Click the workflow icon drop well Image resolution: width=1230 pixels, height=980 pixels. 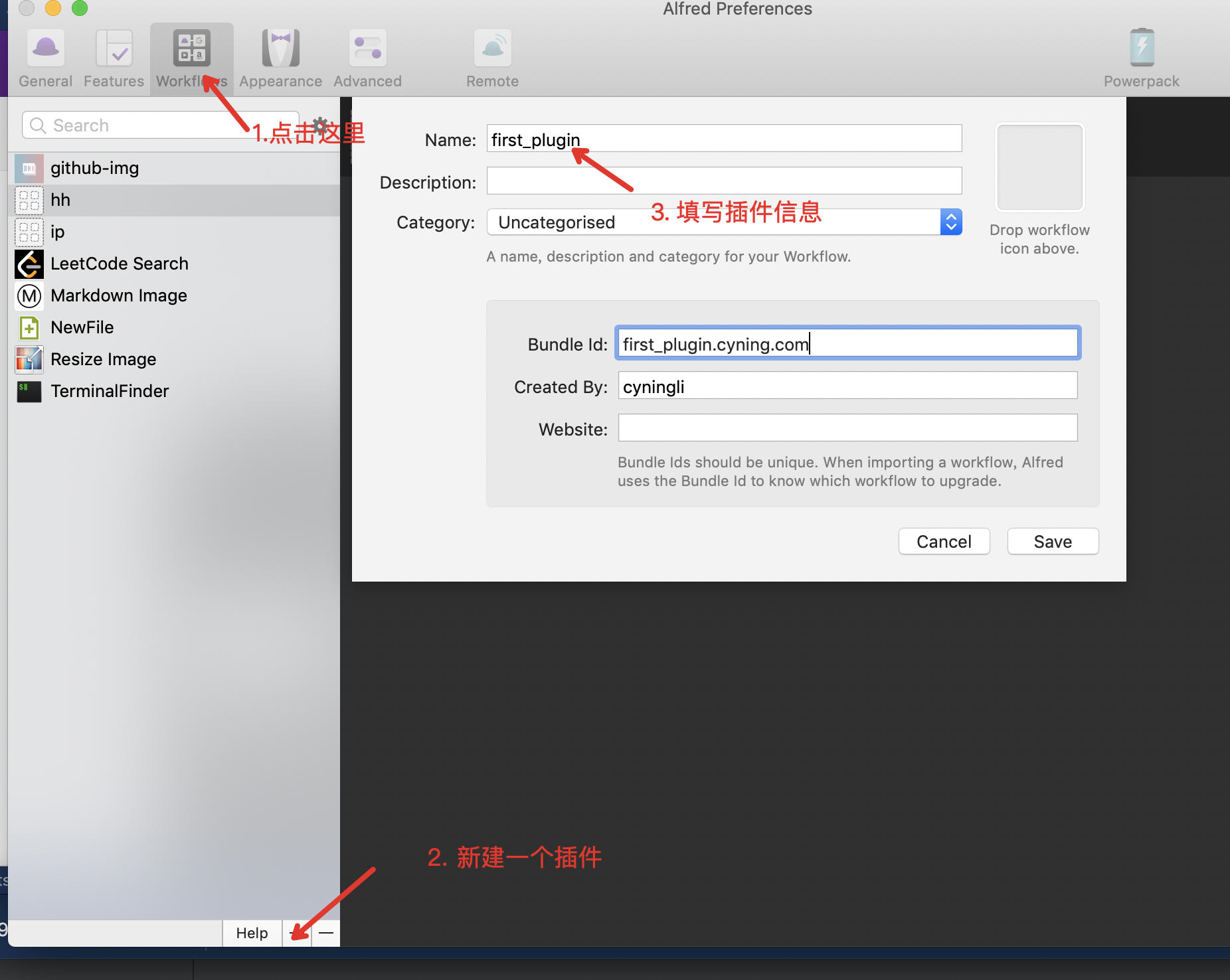[x=1039, y=167]
